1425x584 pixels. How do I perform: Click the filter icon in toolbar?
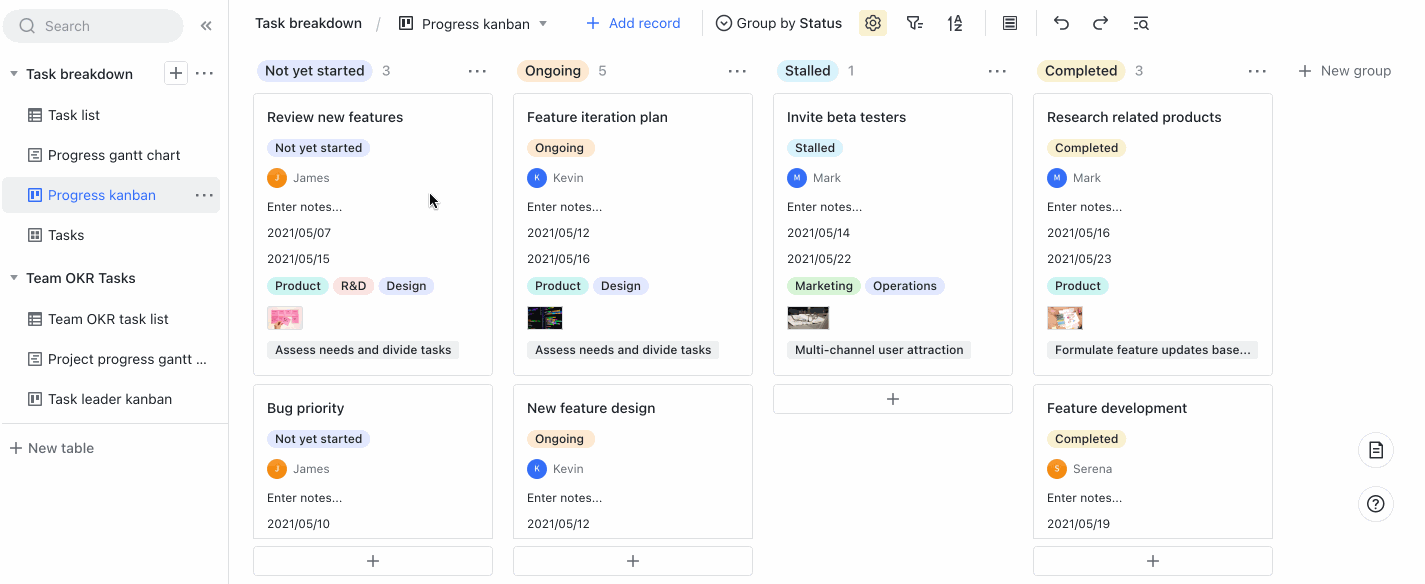tap(914, 23)
